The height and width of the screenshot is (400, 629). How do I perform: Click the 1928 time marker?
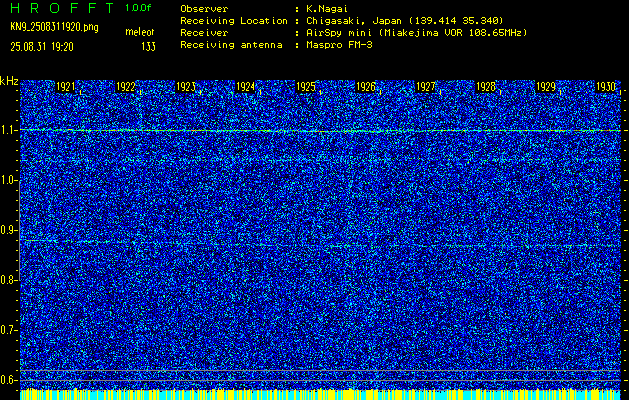click(x=486, y=87)
